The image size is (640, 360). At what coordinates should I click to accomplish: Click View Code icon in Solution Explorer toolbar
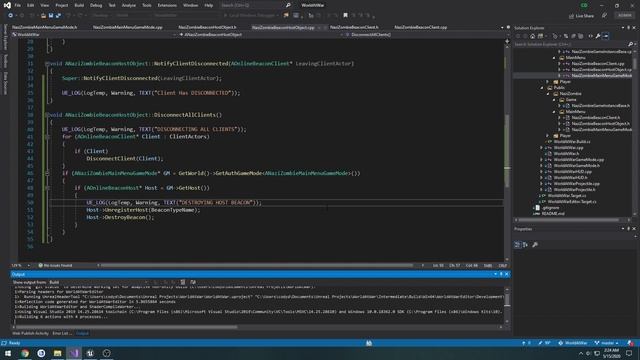[590, 36]
